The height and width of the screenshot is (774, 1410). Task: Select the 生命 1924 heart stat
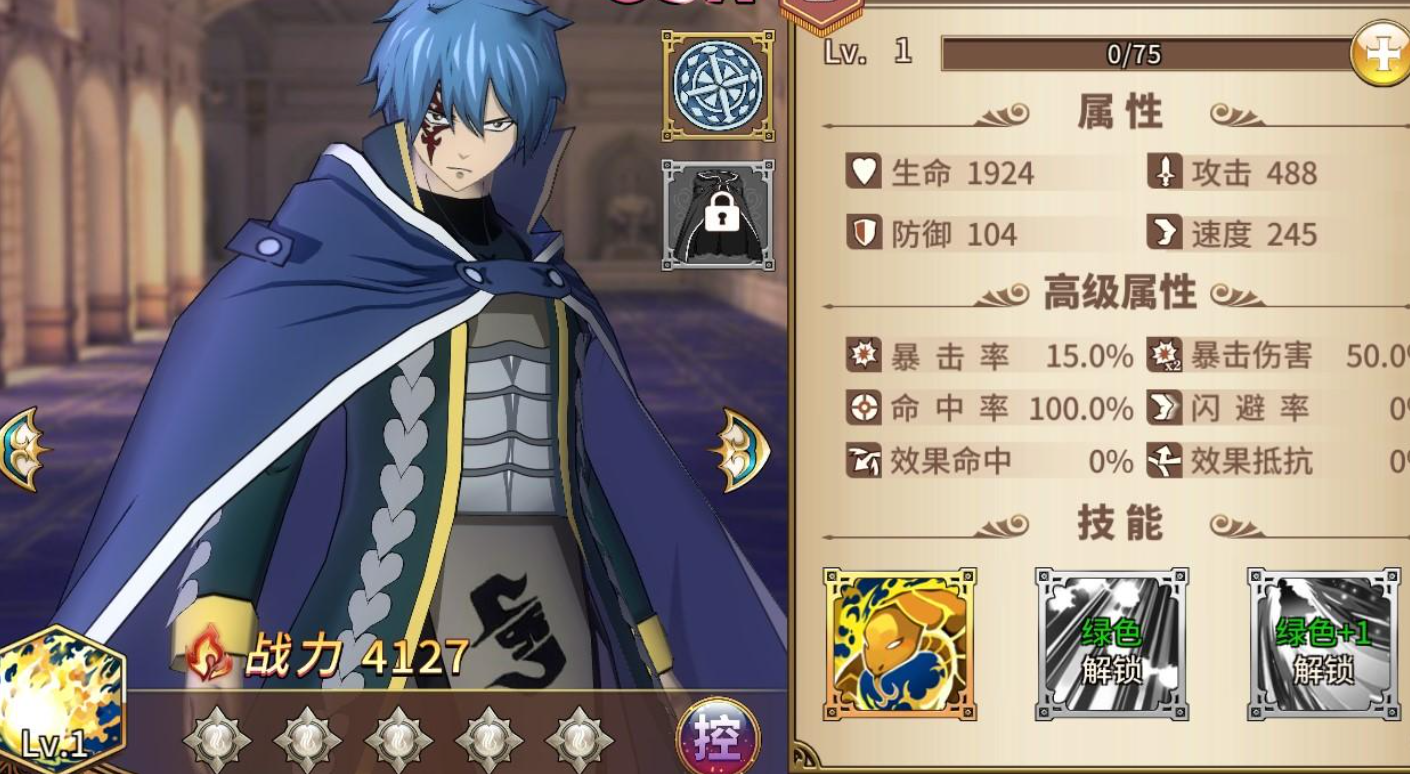point(941,173)
